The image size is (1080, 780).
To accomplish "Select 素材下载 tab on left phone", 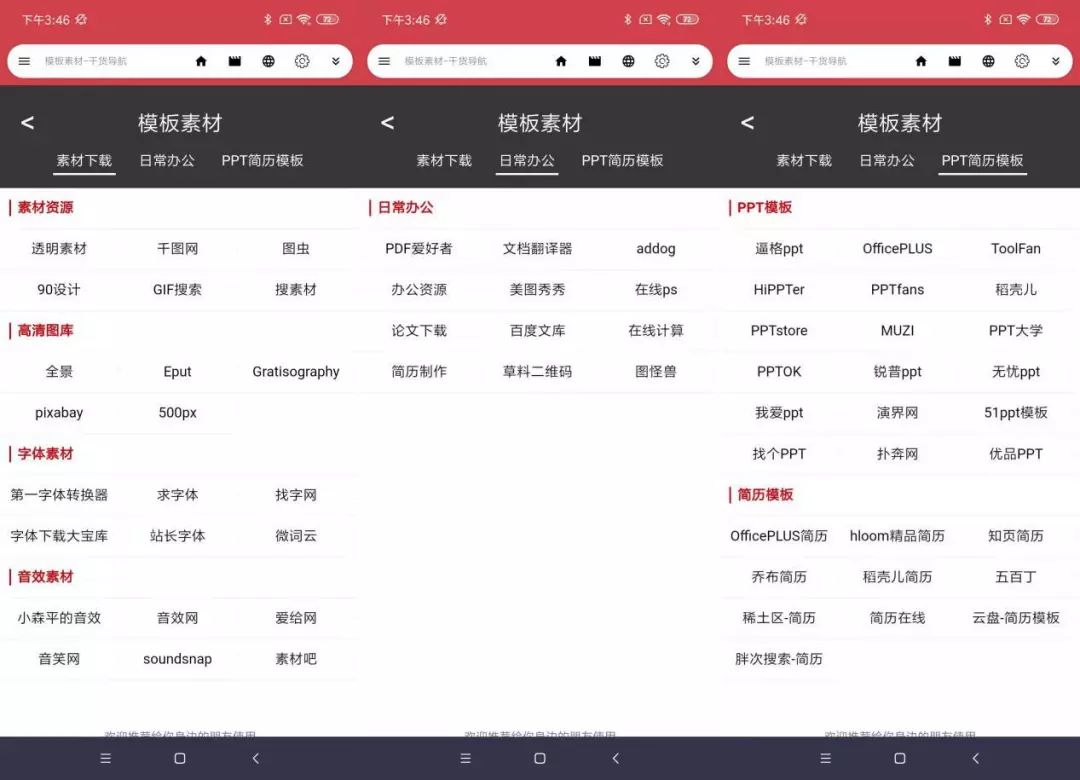I will tap(84, 161).
